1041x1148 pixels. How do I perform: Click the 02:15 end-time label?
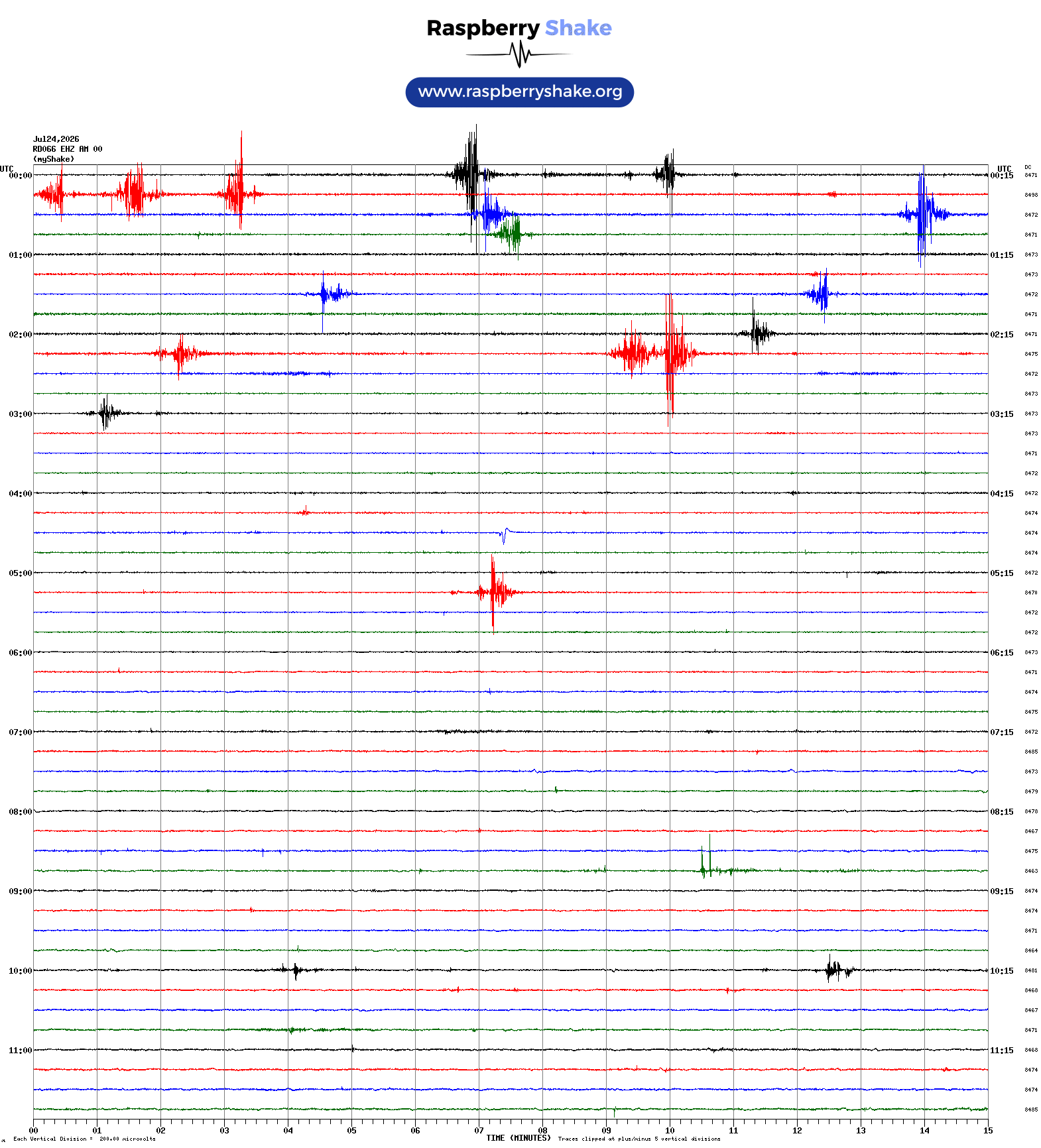pos(1002,335)
